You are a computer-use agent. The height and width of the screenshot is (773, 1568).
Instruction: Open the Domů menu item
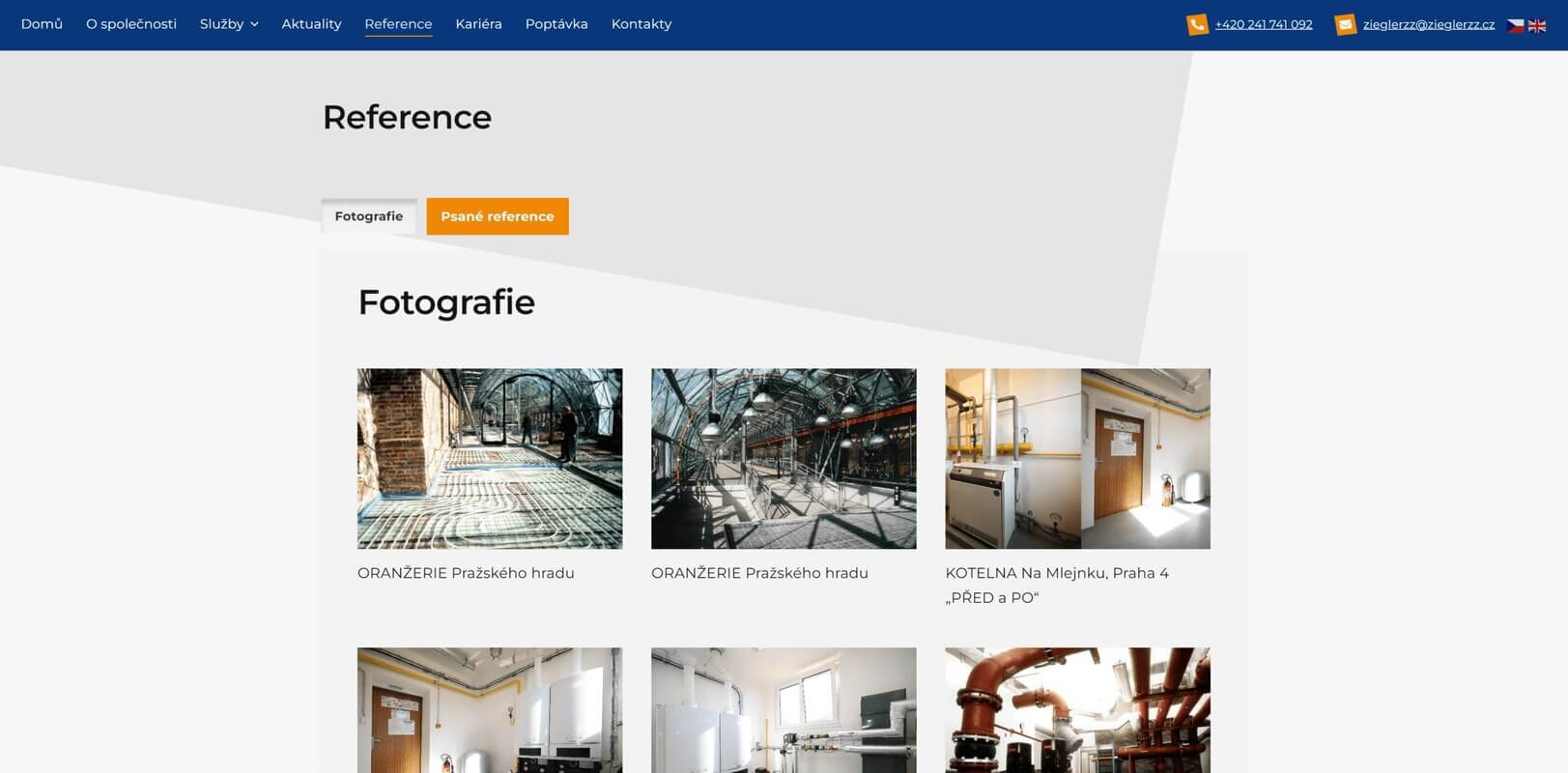42,24
